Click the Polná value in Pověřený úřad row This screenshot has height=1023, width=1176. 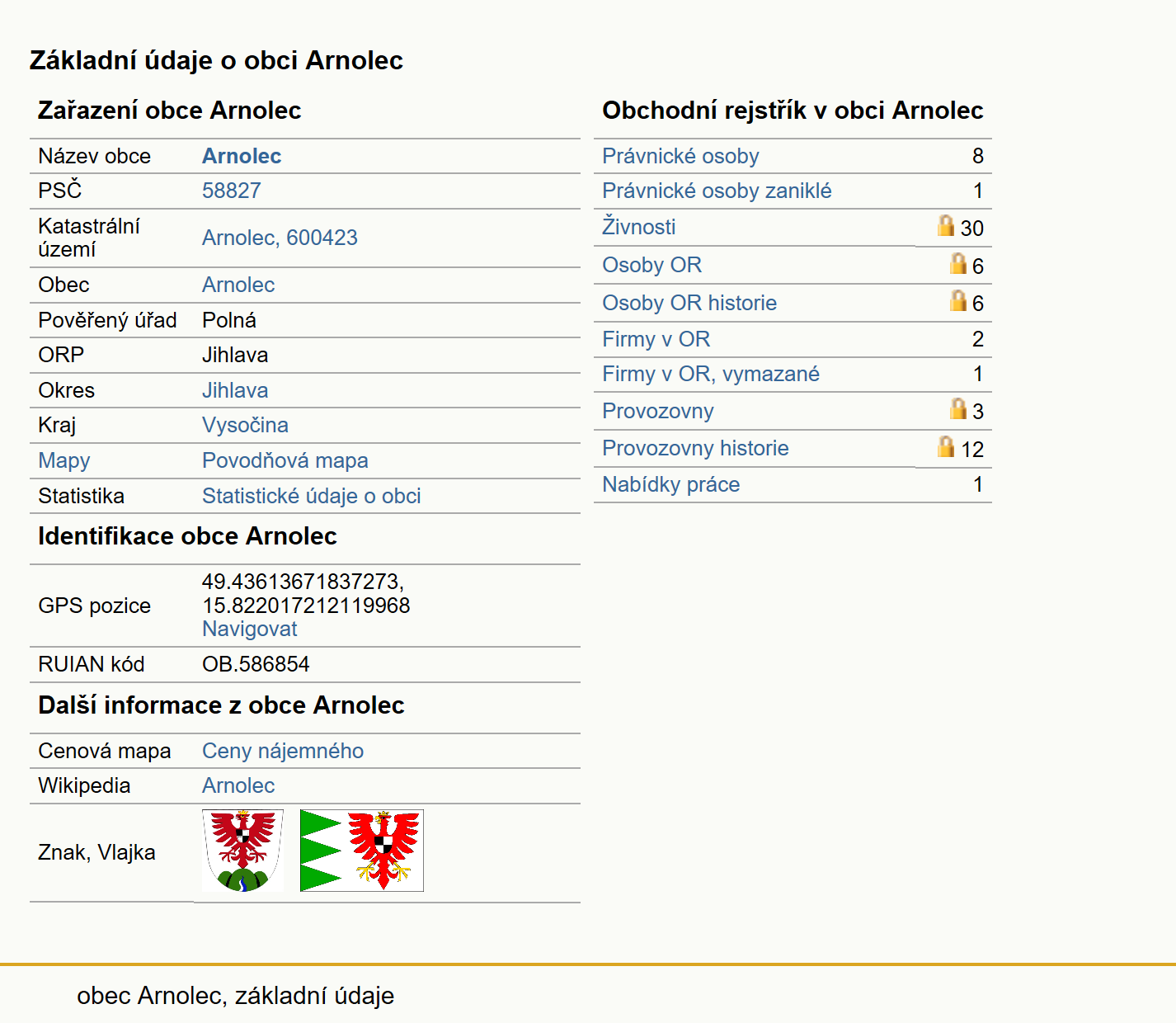[229, 320]
